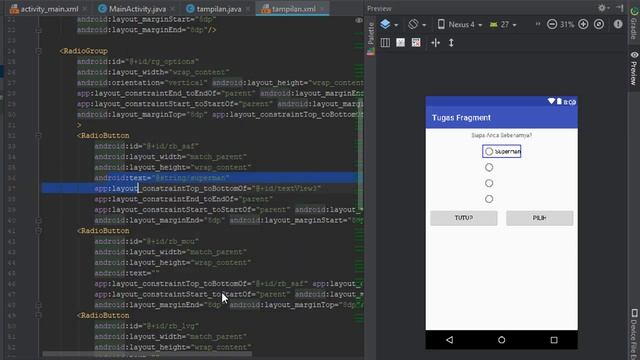Click the empty android:text line under rb_mou

[x=127, y=273]
